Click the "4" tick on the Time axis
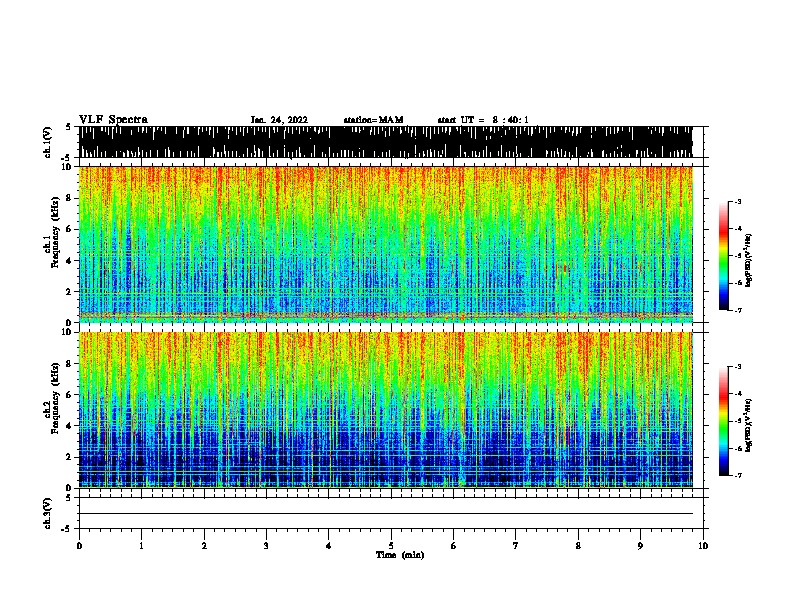Screen dimensions: 792x612 point(329,546)
